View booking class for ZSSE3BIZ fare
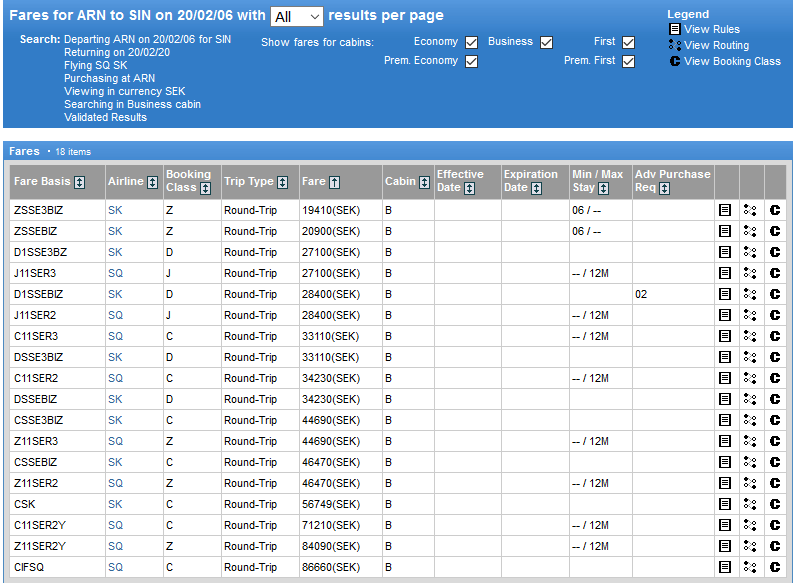Viewport: 795px width, 583px height. click(774, 210)
